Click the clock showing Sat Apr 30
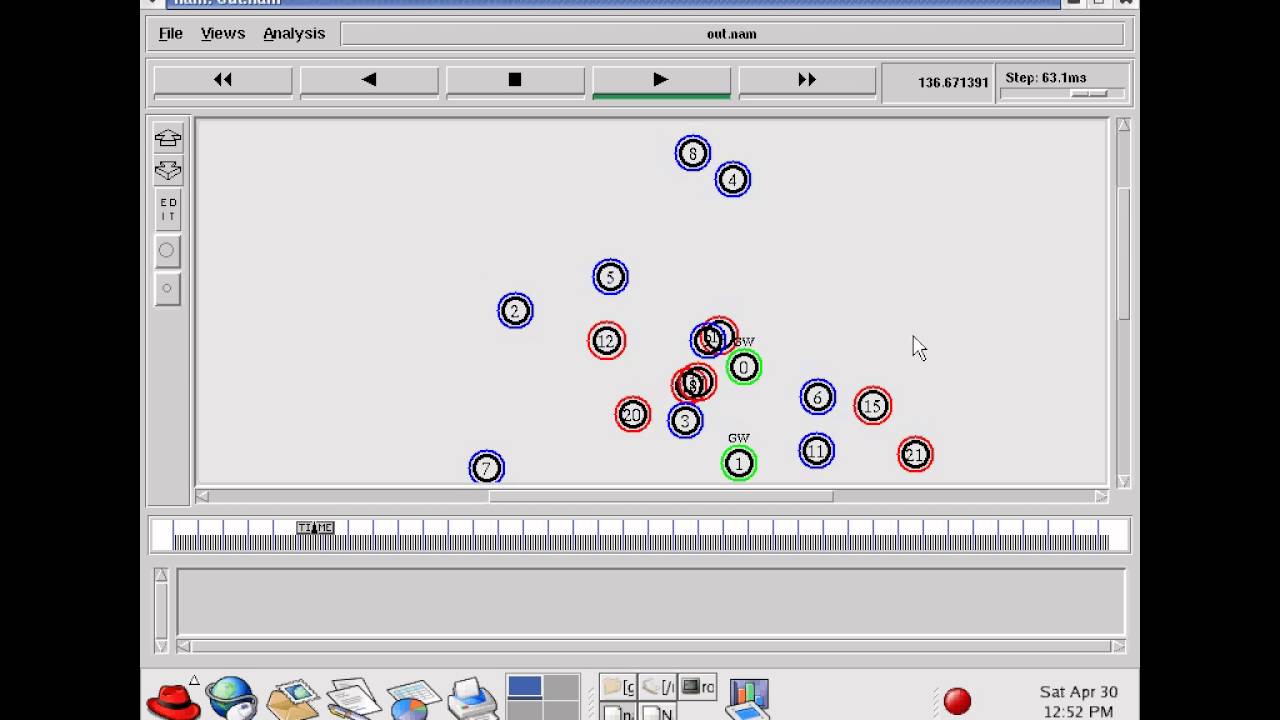1280x720 pixels. tap(1078, 701)
